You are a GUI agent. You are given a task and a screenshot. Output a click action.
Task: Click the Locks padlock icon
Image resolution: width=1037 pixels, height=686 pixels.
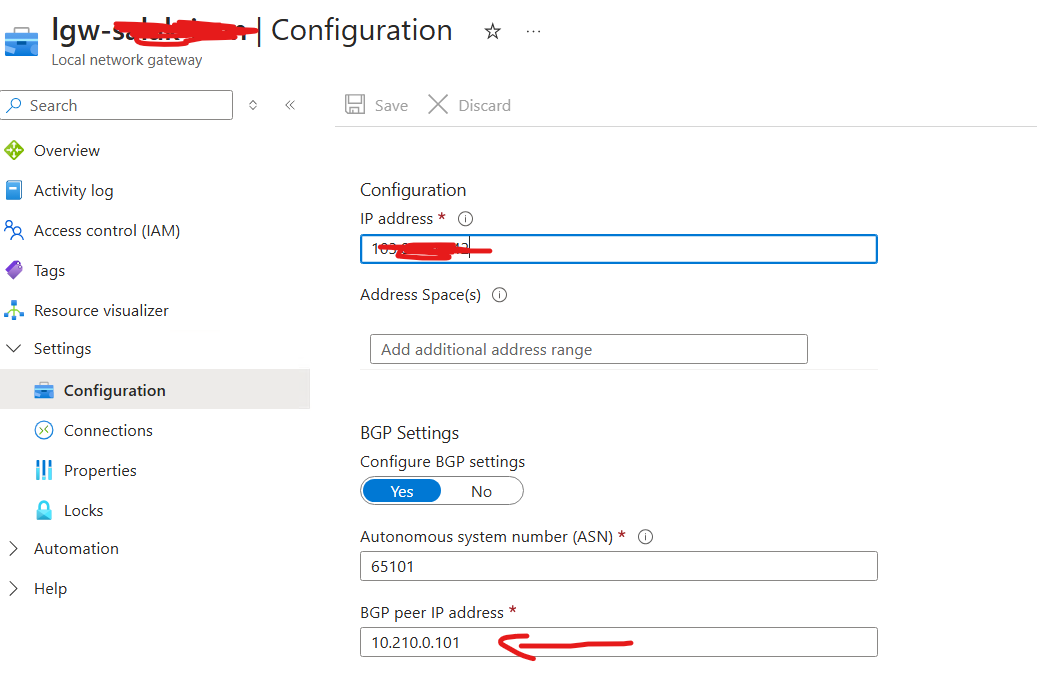tap(44, 510)
